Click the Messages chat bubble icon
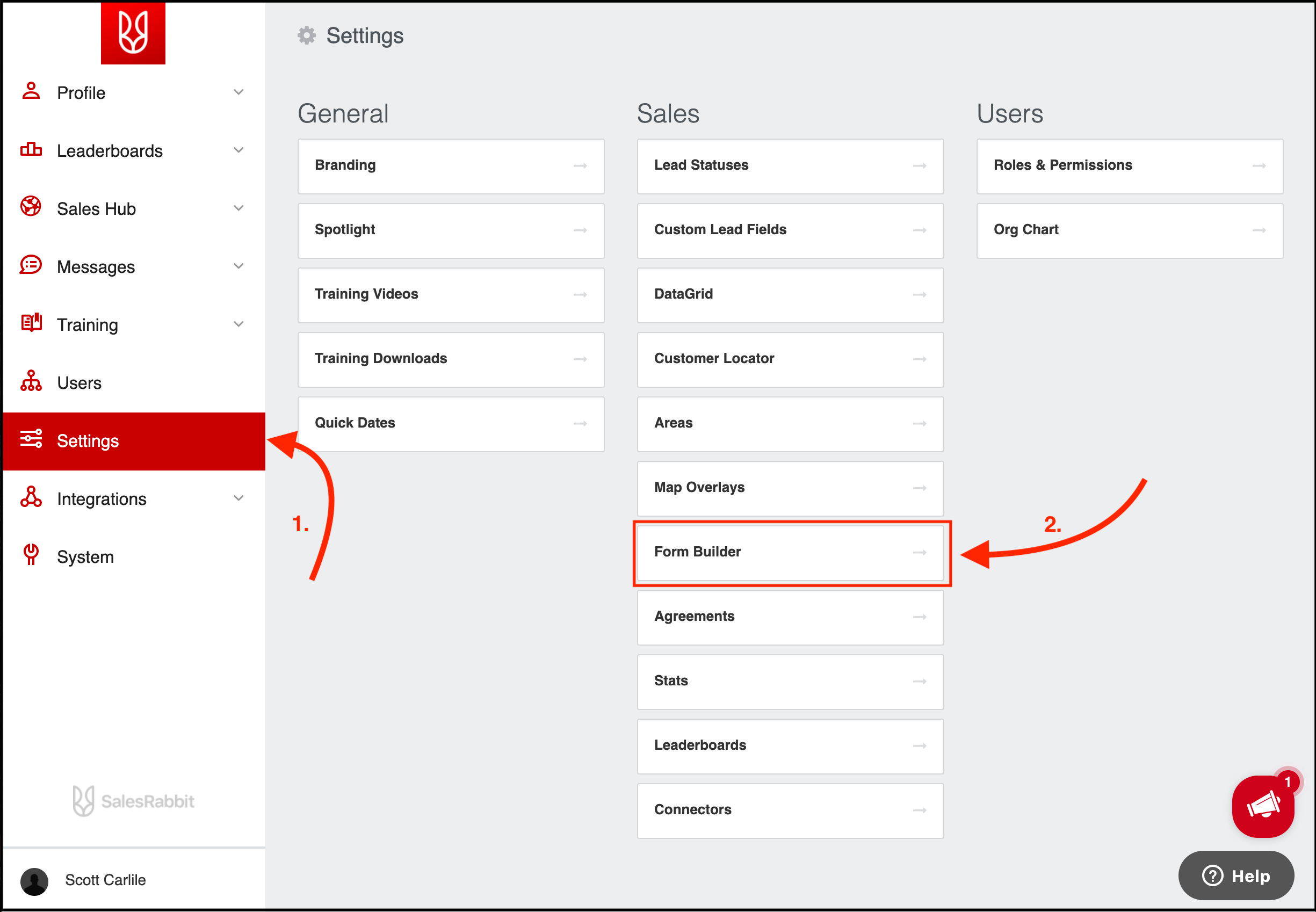Image resolution: width=1316 pixels, height=912 pixels. [31, 265]
